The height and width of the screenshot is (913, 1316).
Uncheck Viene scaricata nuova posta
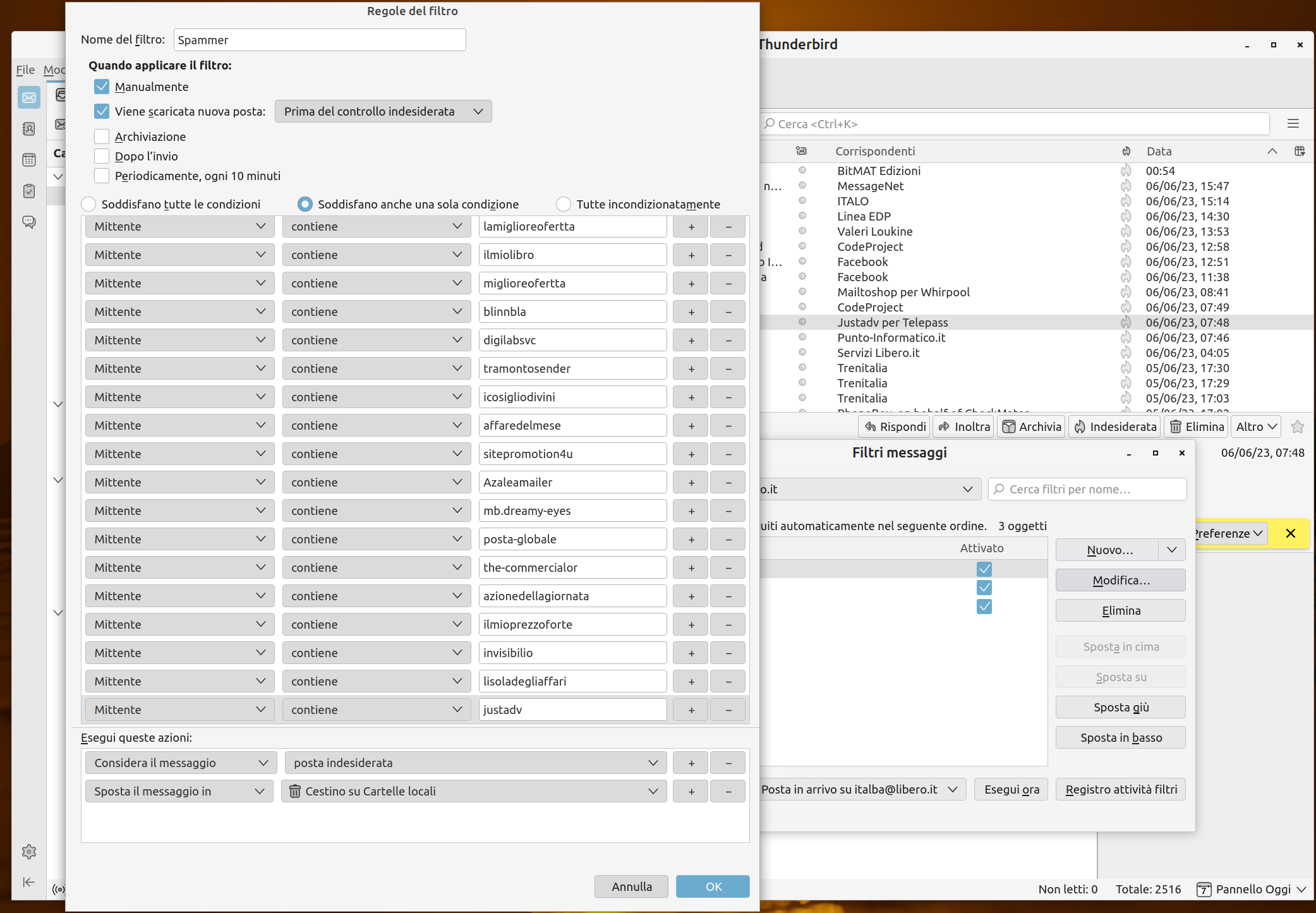(x=102, y=111)
